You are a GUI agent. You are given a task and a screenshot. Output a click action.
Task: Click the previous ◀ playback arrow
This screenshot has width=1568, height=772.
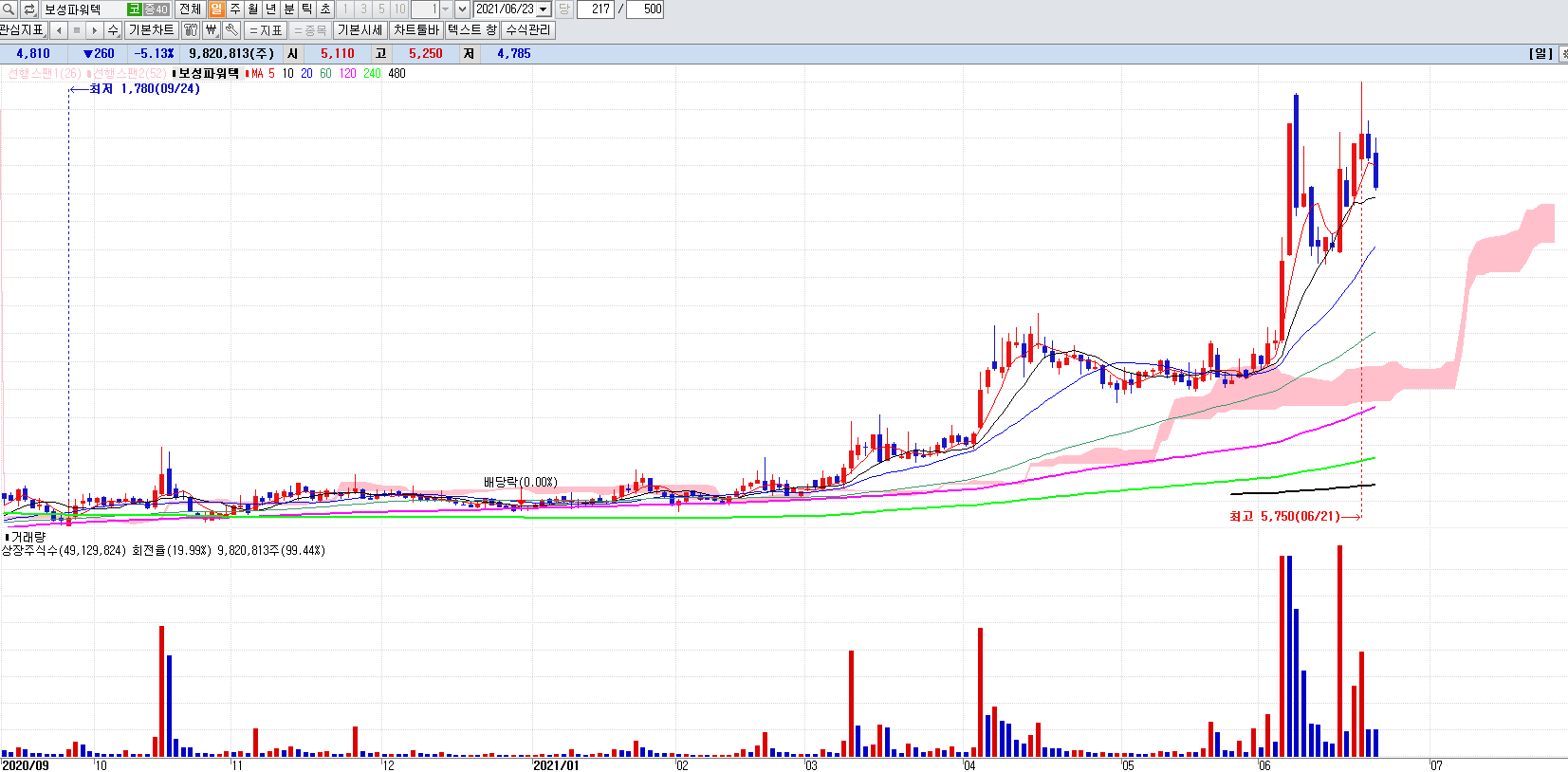point(59,30)
